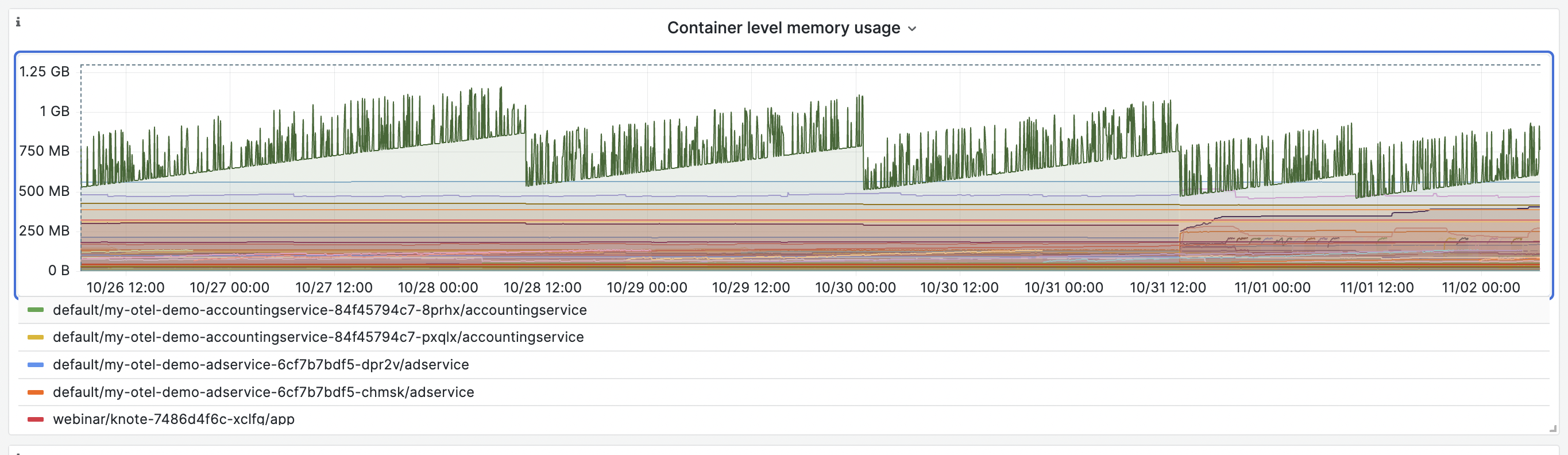
Task: Click the panel info icon
Action: click(x=18, y=22)
